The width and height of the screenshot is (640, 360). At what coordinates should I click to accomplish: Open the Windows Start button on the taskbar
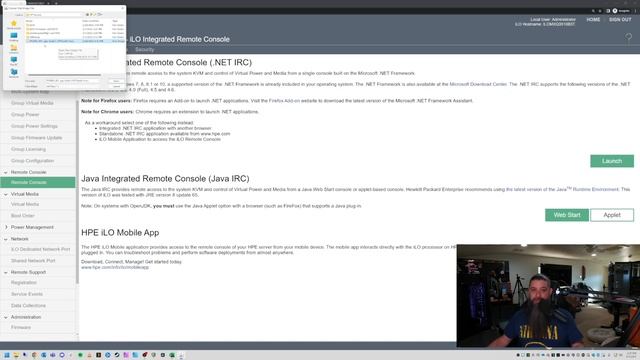(x=7, y=355)
